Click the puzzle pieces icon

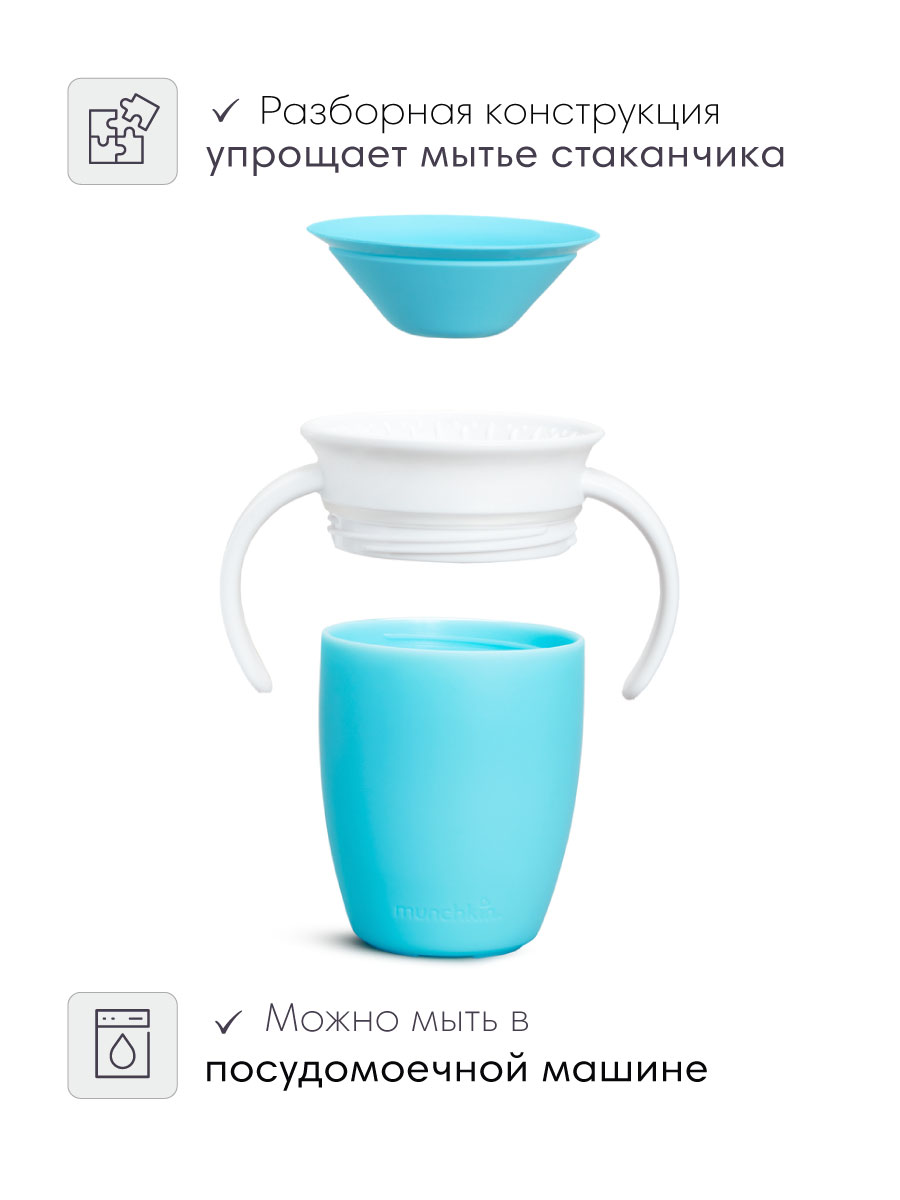coord(122,131)
